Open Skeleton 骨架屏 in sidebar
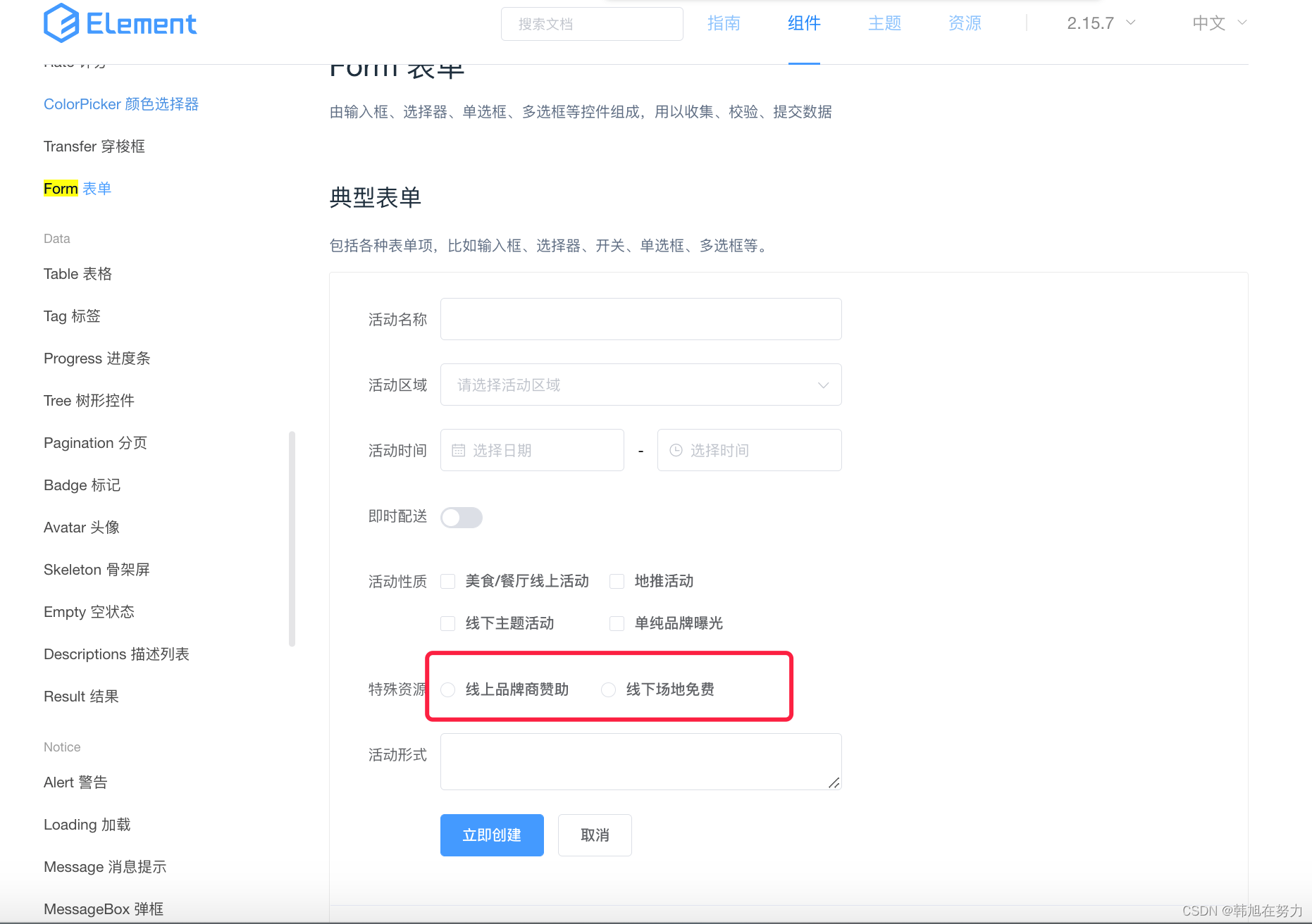 coord(97,570)
